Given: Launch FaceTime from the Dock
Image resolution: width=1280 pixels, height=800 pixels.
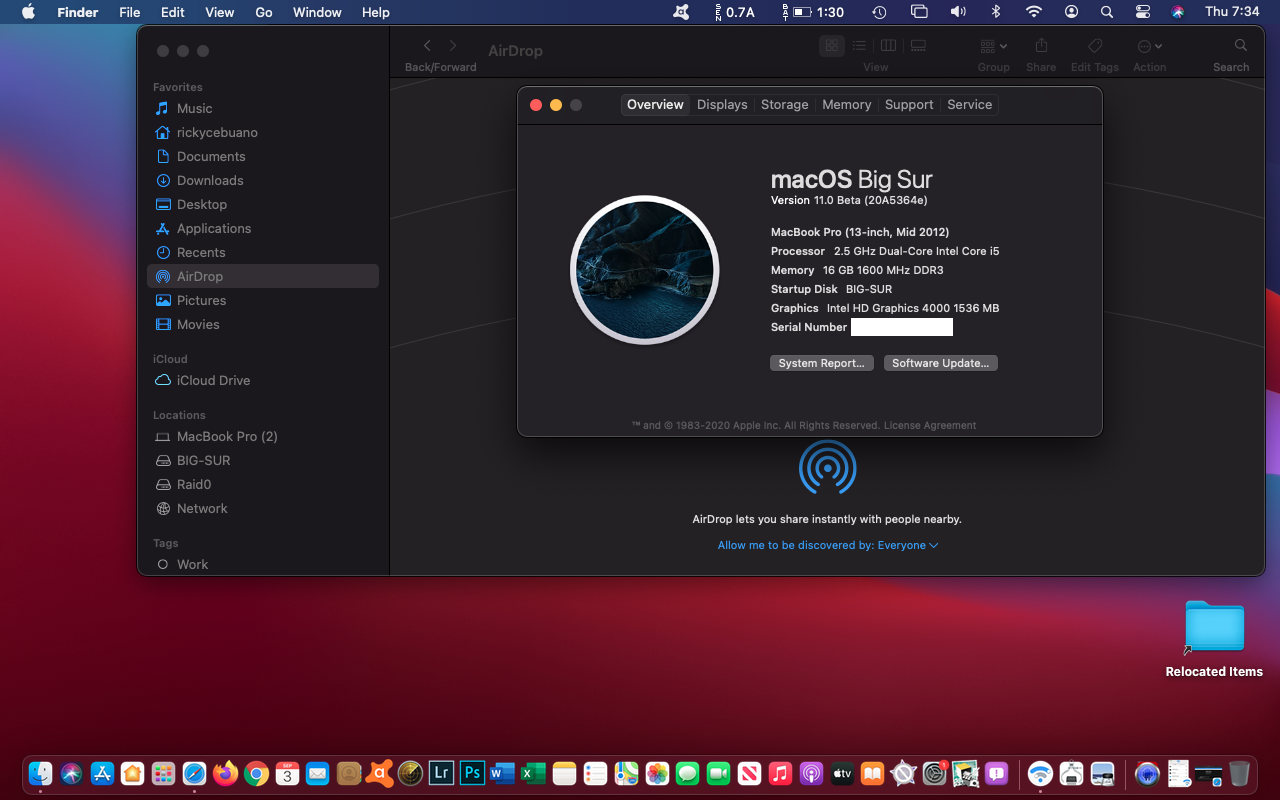Looking at the screenshot, I should coord(718,773).
